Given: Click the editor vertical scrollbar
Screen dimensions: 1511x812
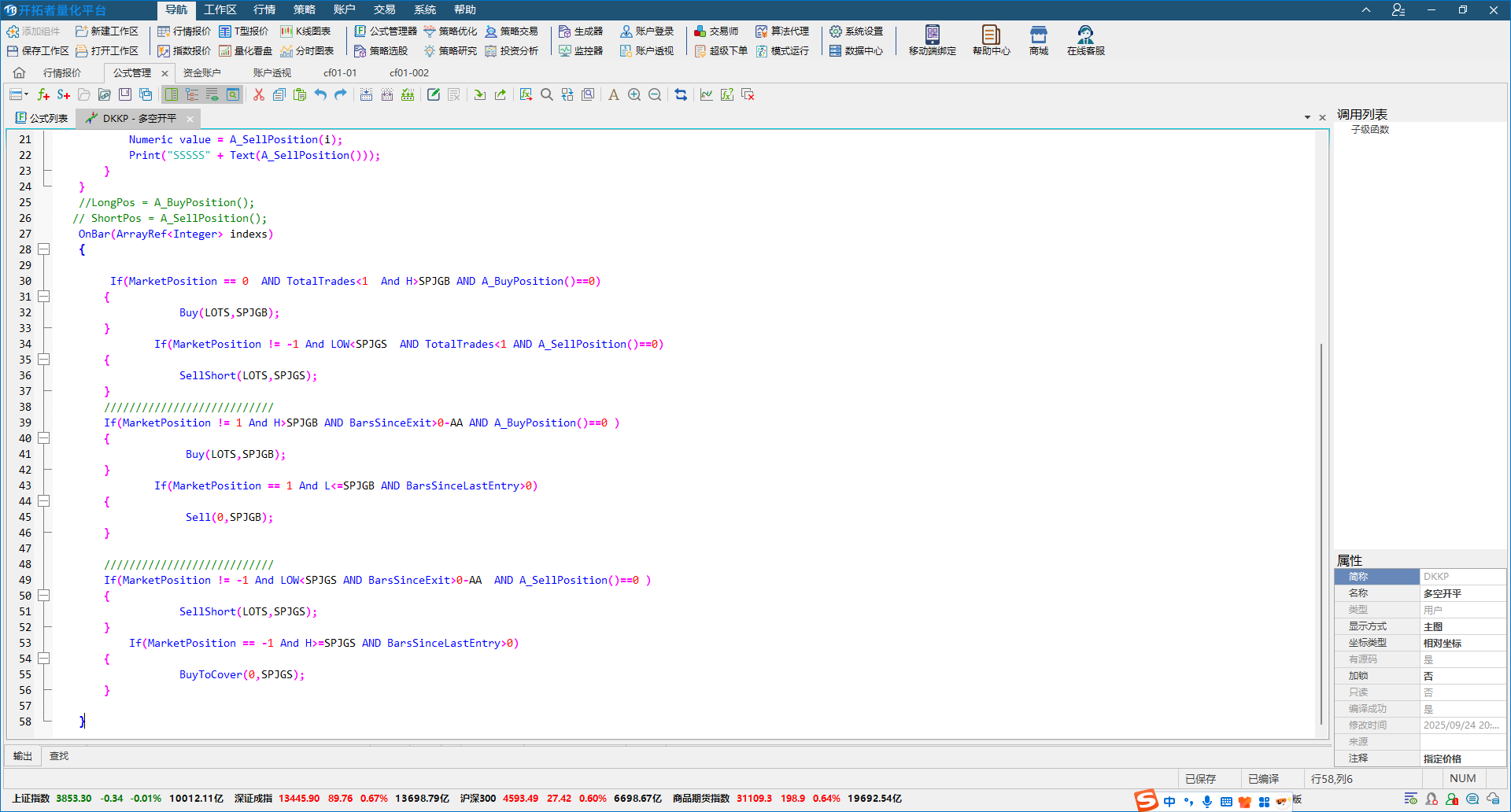Looking at the screenshot, I should click(x=1321, y=535).
